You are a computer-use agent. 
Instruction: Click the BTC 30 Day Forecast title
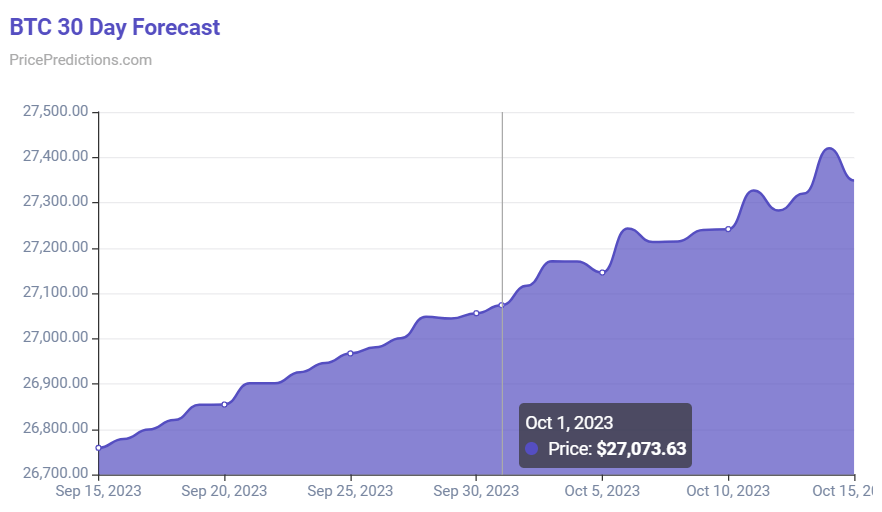115,27
